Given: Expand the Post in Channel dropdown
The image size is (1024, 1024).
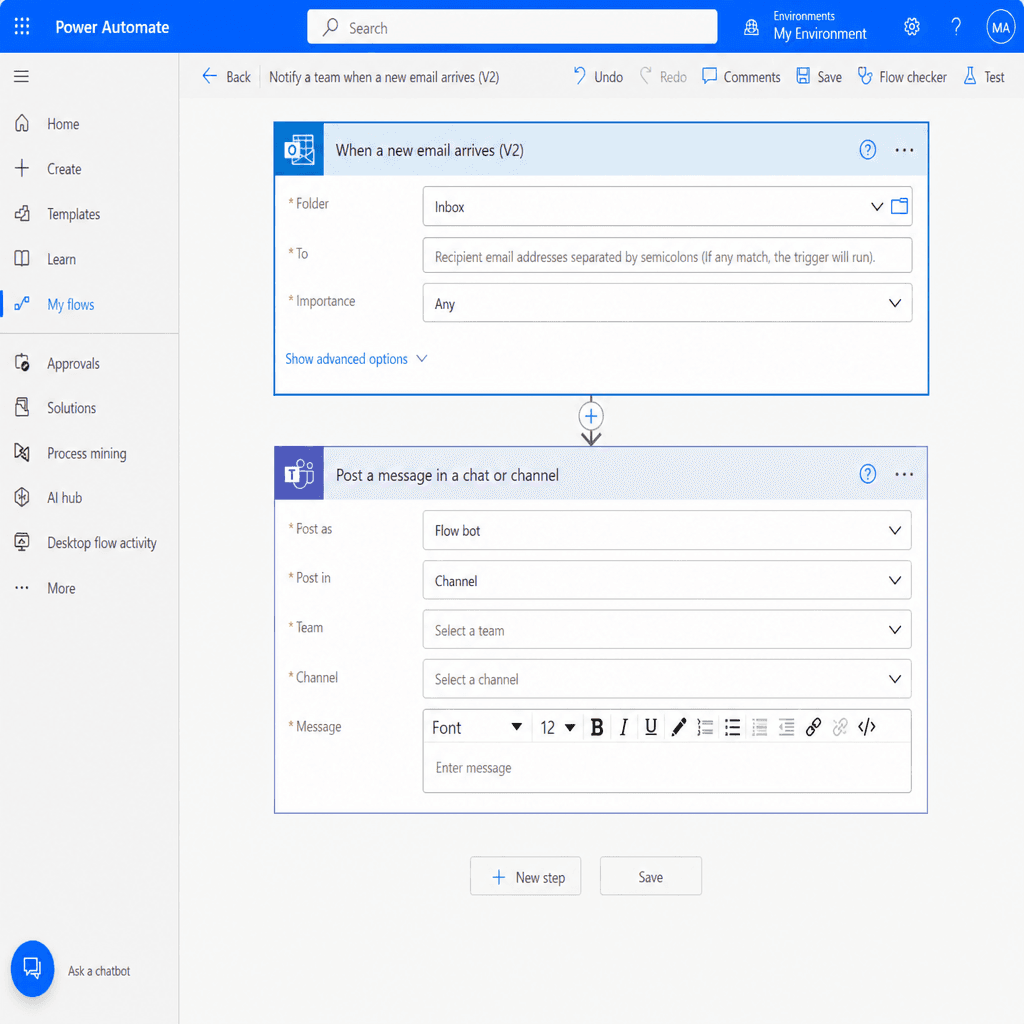Looking at the screenshot, I should [x=667, y=581].
